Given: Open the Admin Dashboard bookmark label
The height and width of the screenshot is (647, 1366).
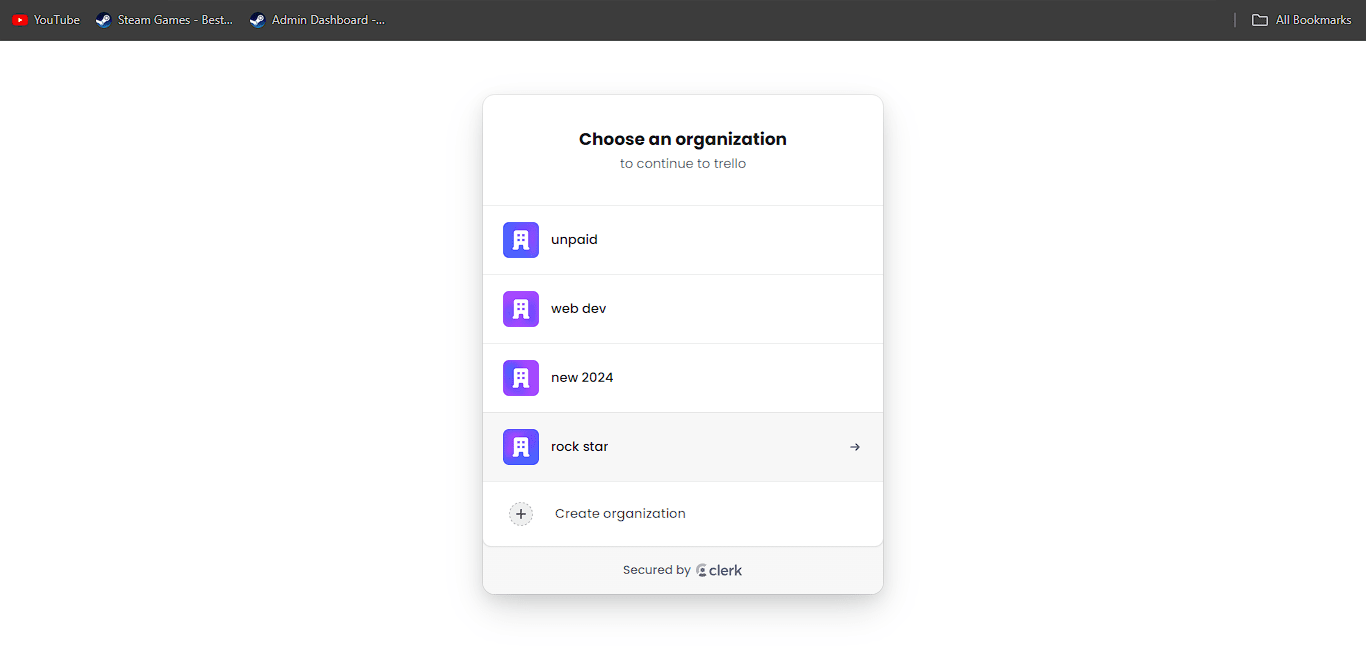Looking at the screenshot, I should click(328, 20).
